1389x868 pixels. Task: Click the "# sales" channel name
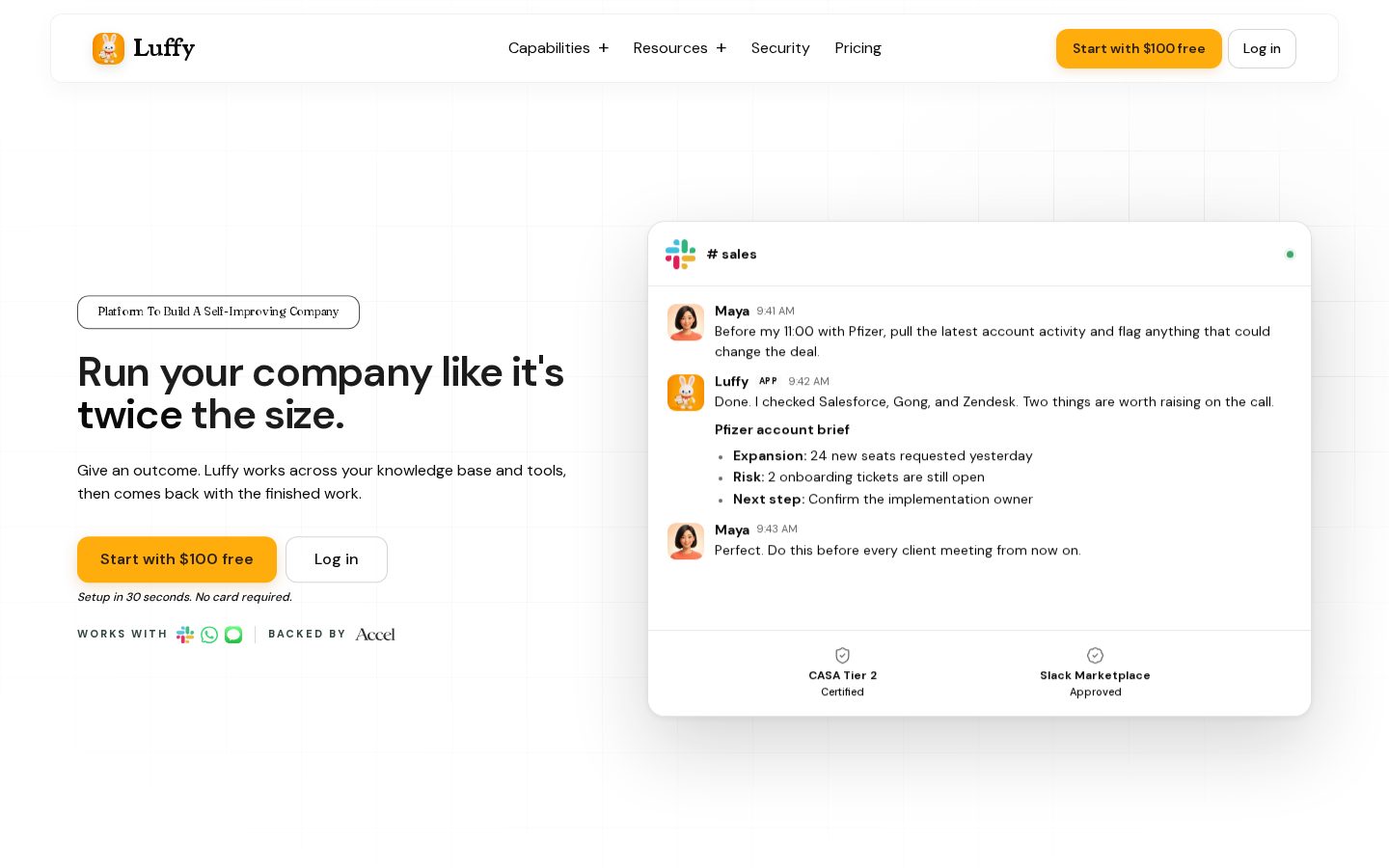coord(731,255)
